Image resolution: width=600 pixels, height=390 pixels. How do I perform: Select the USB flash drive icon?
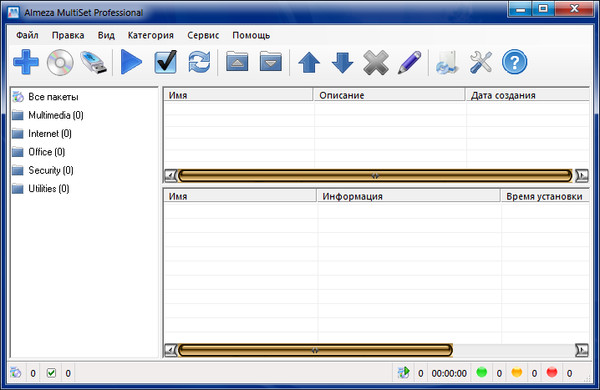tap(94, 63)
